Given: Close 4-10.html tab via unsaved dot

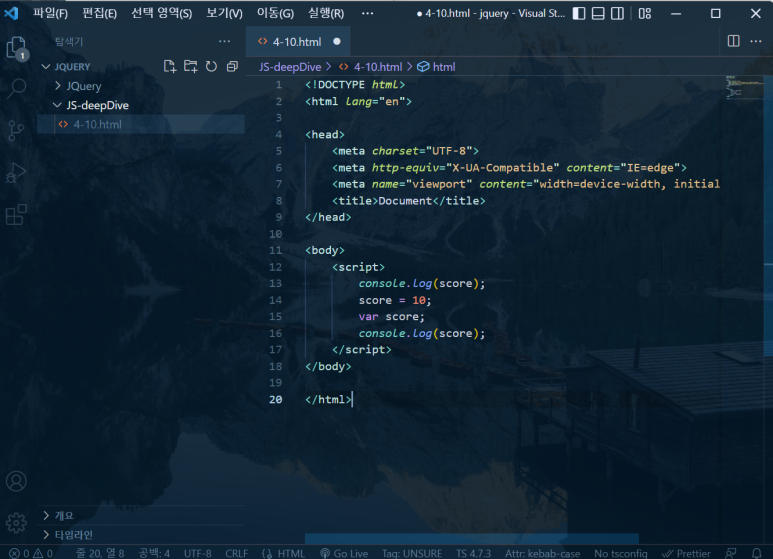Looking at the screenshot, I should click(x=337, y=42).
